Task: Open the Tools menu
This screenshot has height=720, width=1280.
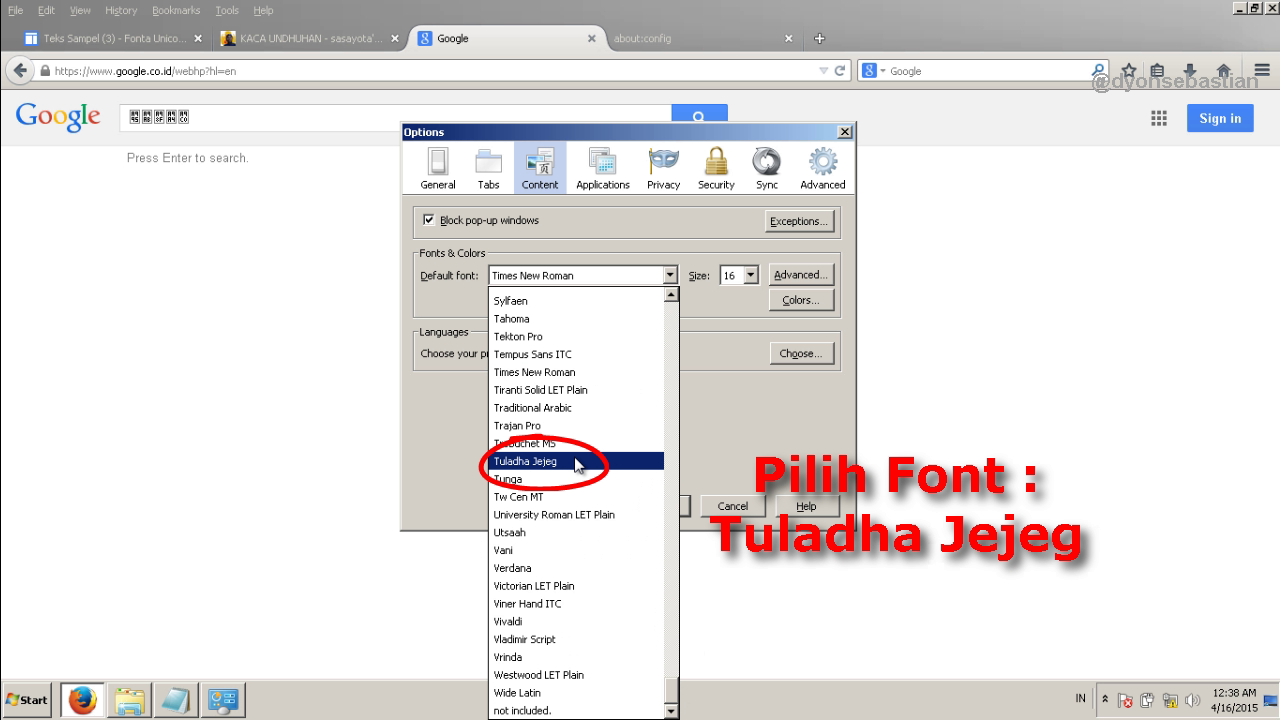Action: tap(227, 10)
